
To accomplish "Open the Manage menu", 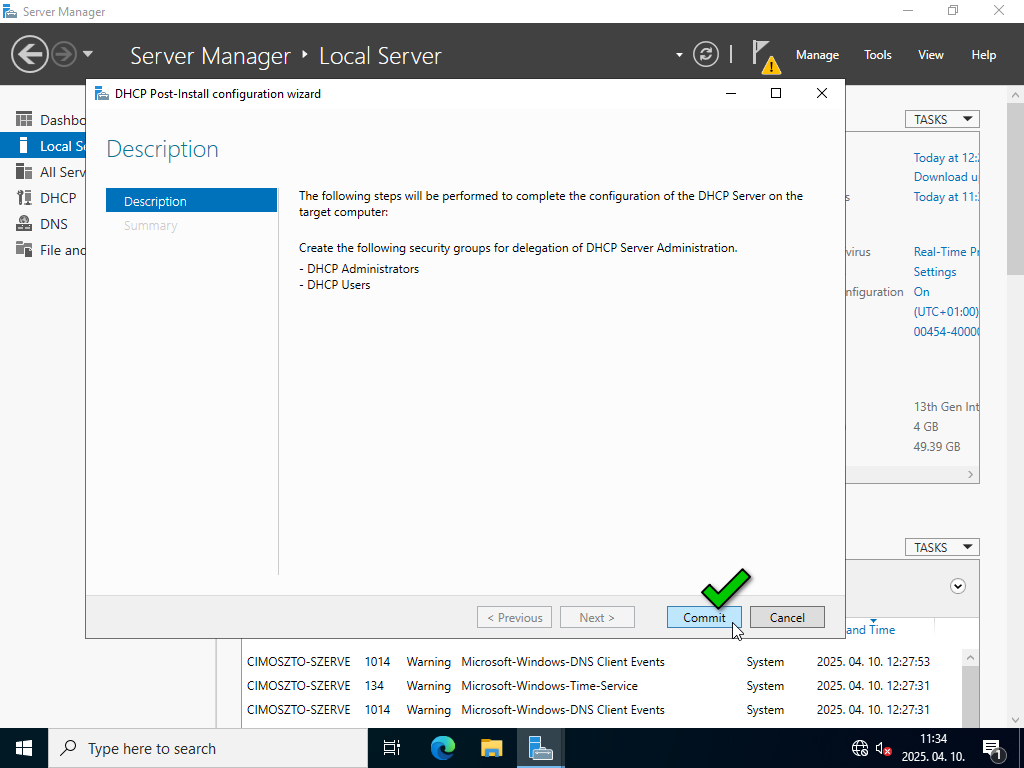I will point(817,55).
